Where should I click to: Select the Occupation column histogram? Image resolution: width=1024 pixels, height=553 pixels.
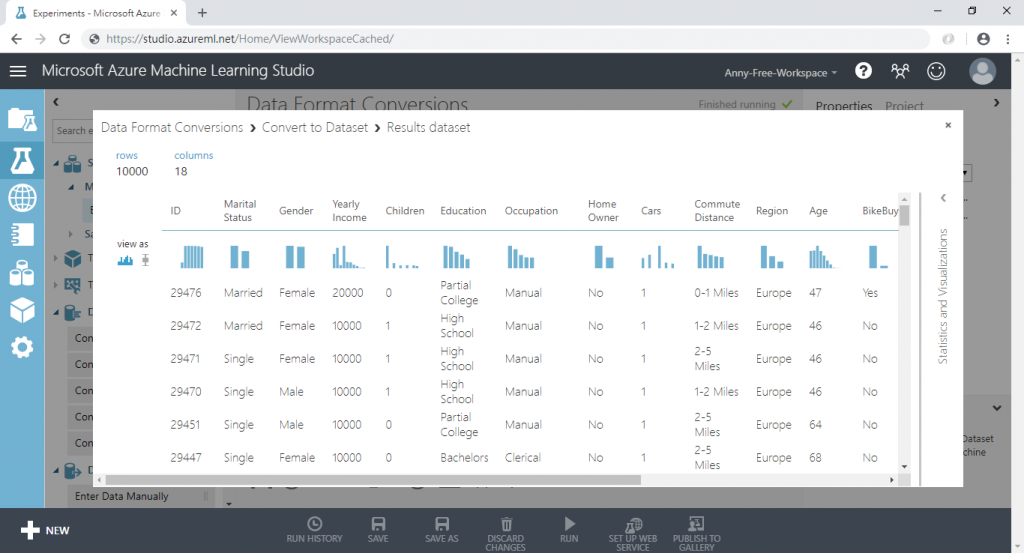point(520,257)
